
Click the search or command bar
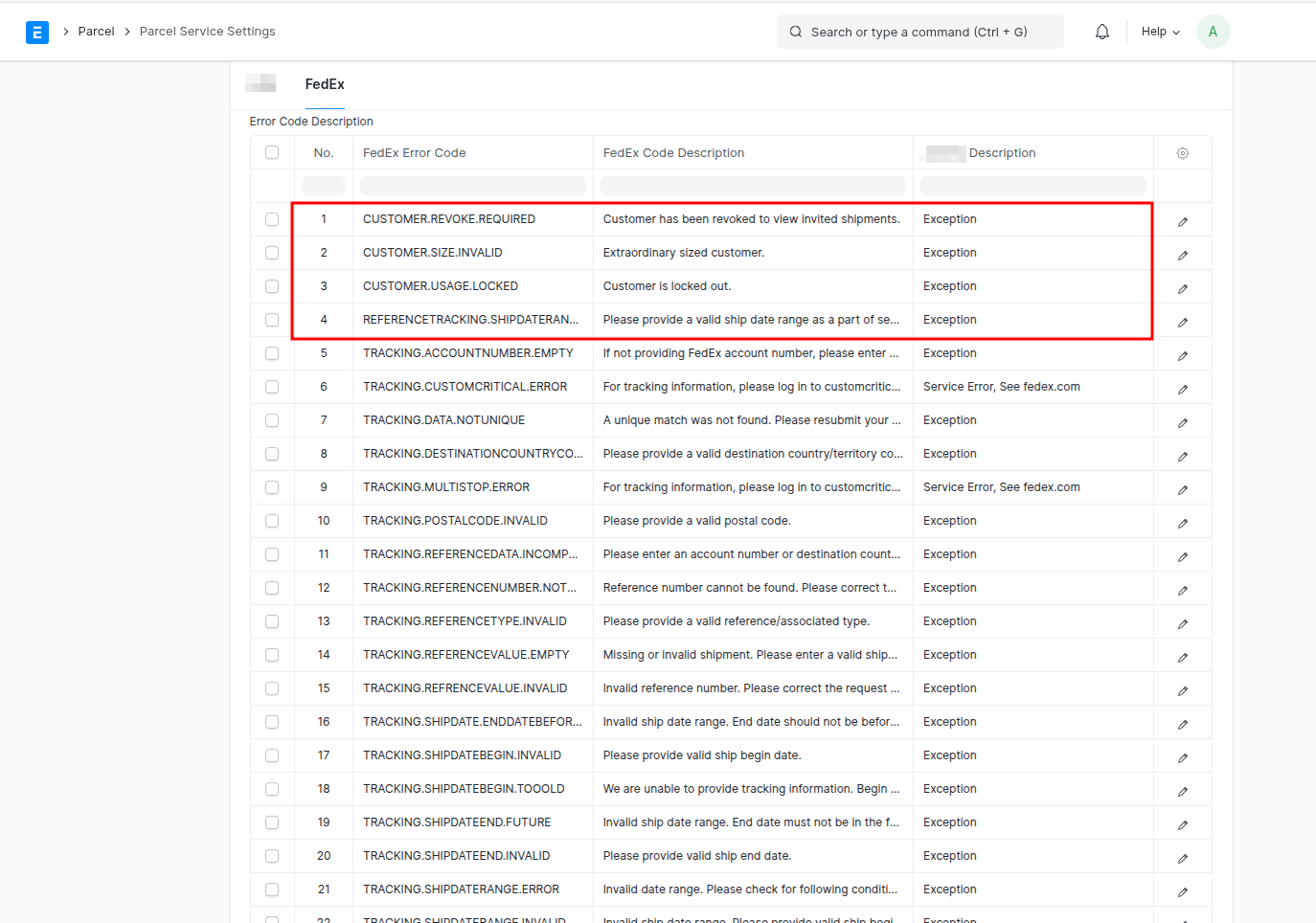(x=919, y=32)
